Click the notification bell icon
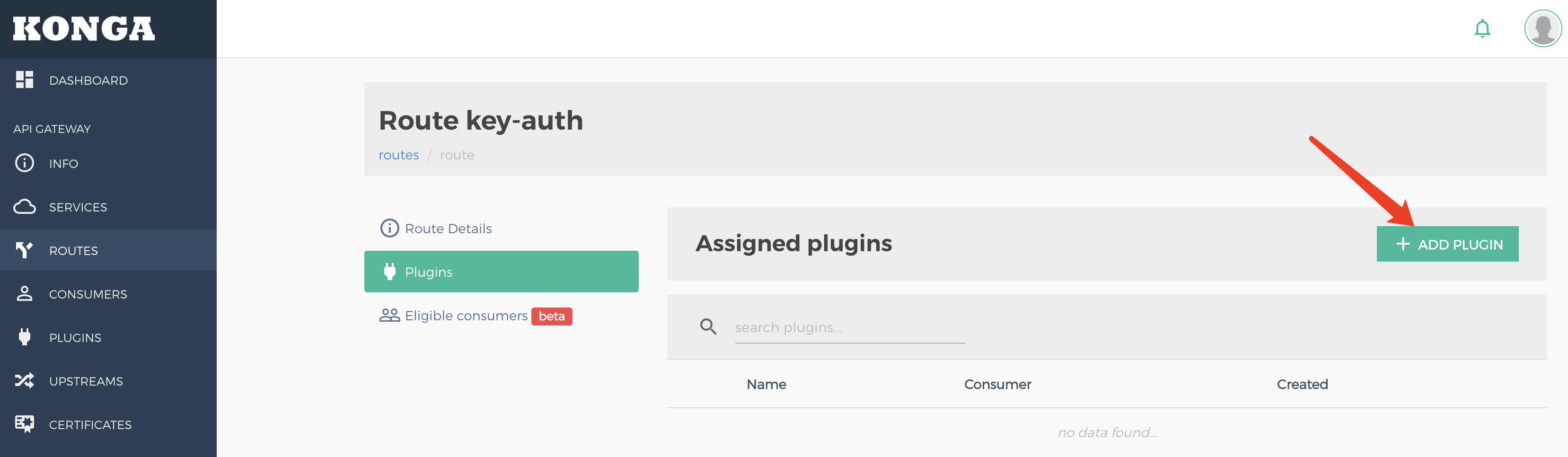This screenshot has height=457, width=1568. click(x=1482, y=28)
